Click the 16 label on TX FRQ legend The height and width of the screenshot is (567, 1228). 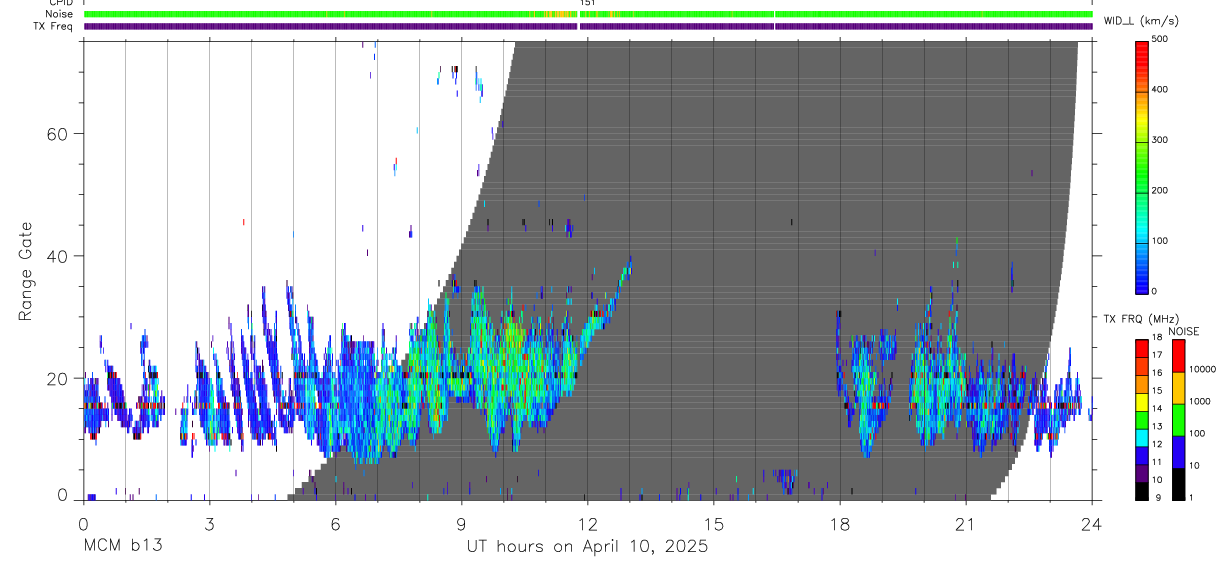click(1156, 373)
